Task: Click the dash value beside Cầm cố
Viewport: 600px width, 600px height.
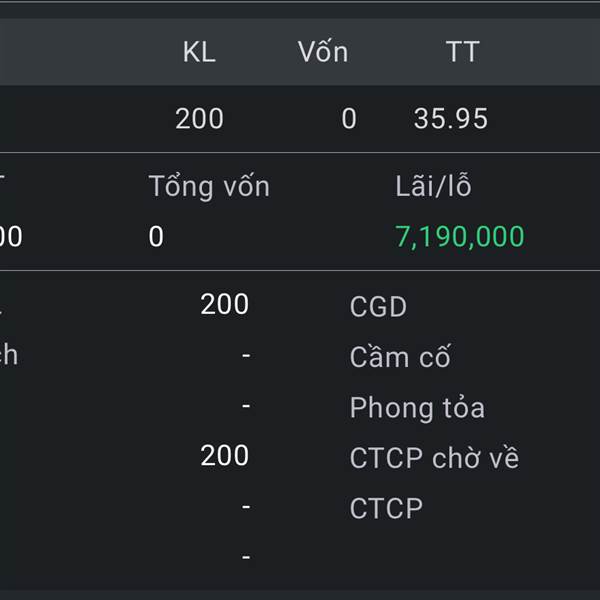Action: pos(246,356)
